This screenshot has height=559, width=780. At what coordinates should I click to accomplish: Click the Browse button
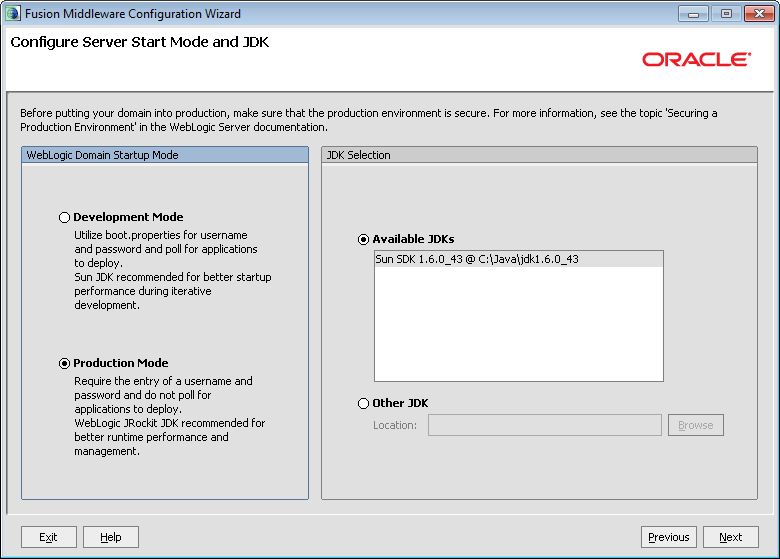tap(695, 425)
